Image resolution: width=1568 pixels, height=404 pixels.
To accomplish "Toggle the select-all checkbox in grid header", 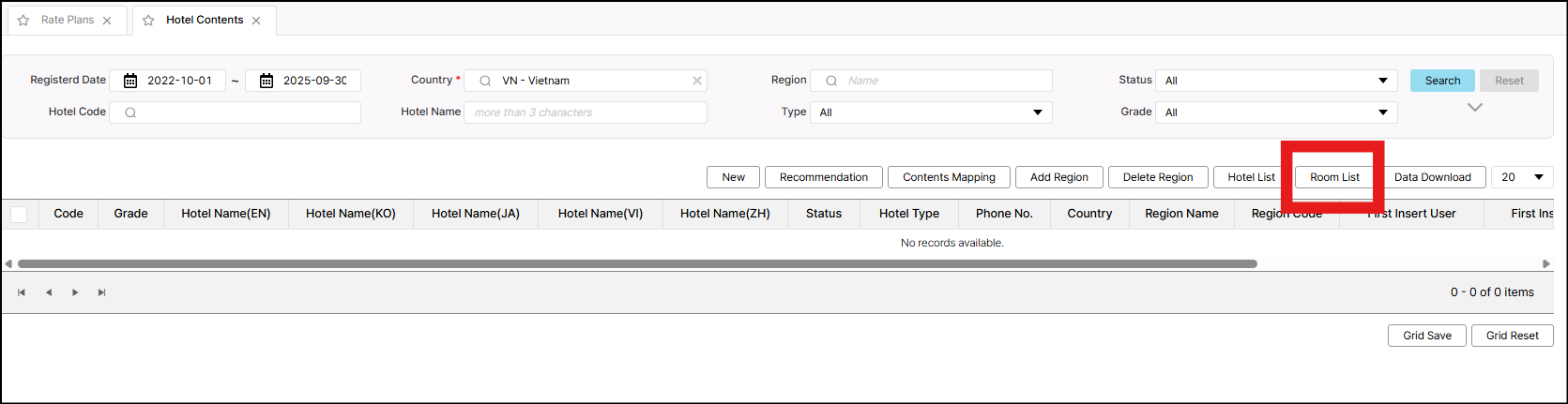I will (19, 214).
